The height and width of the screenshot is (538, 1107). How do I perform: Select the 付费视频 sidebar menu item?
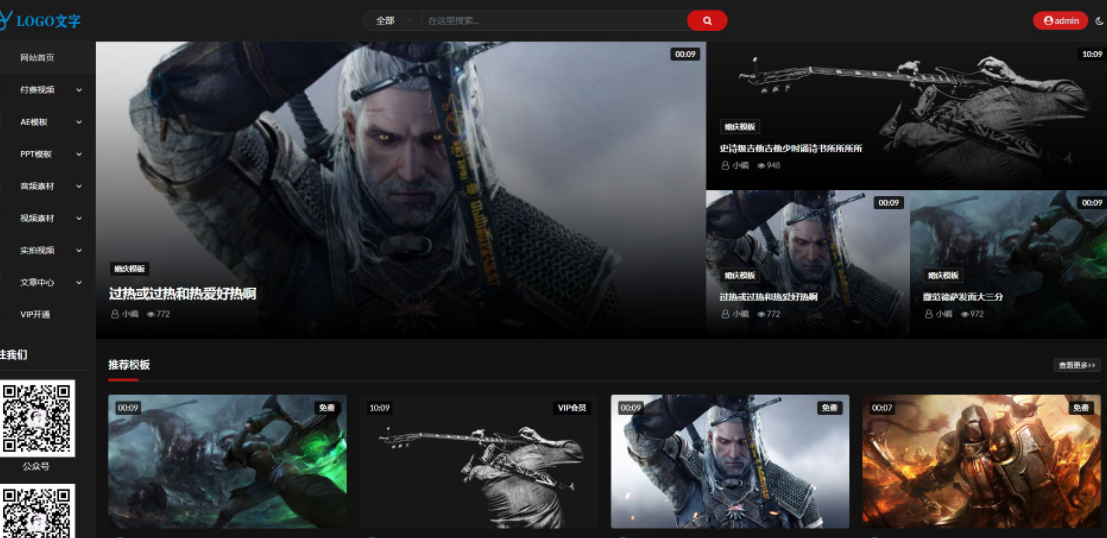(37, 90)
